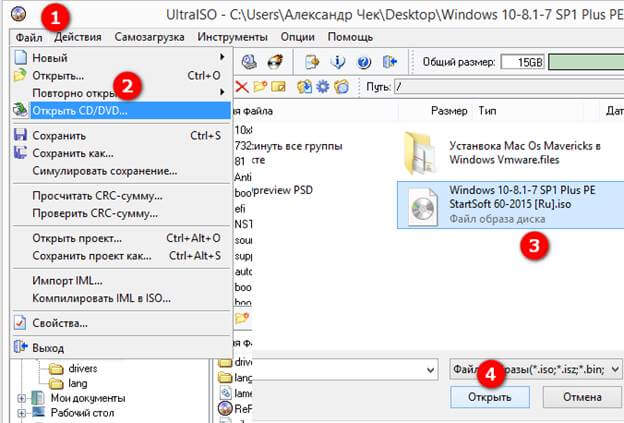Open the Файл menu in menu bar

29,37
